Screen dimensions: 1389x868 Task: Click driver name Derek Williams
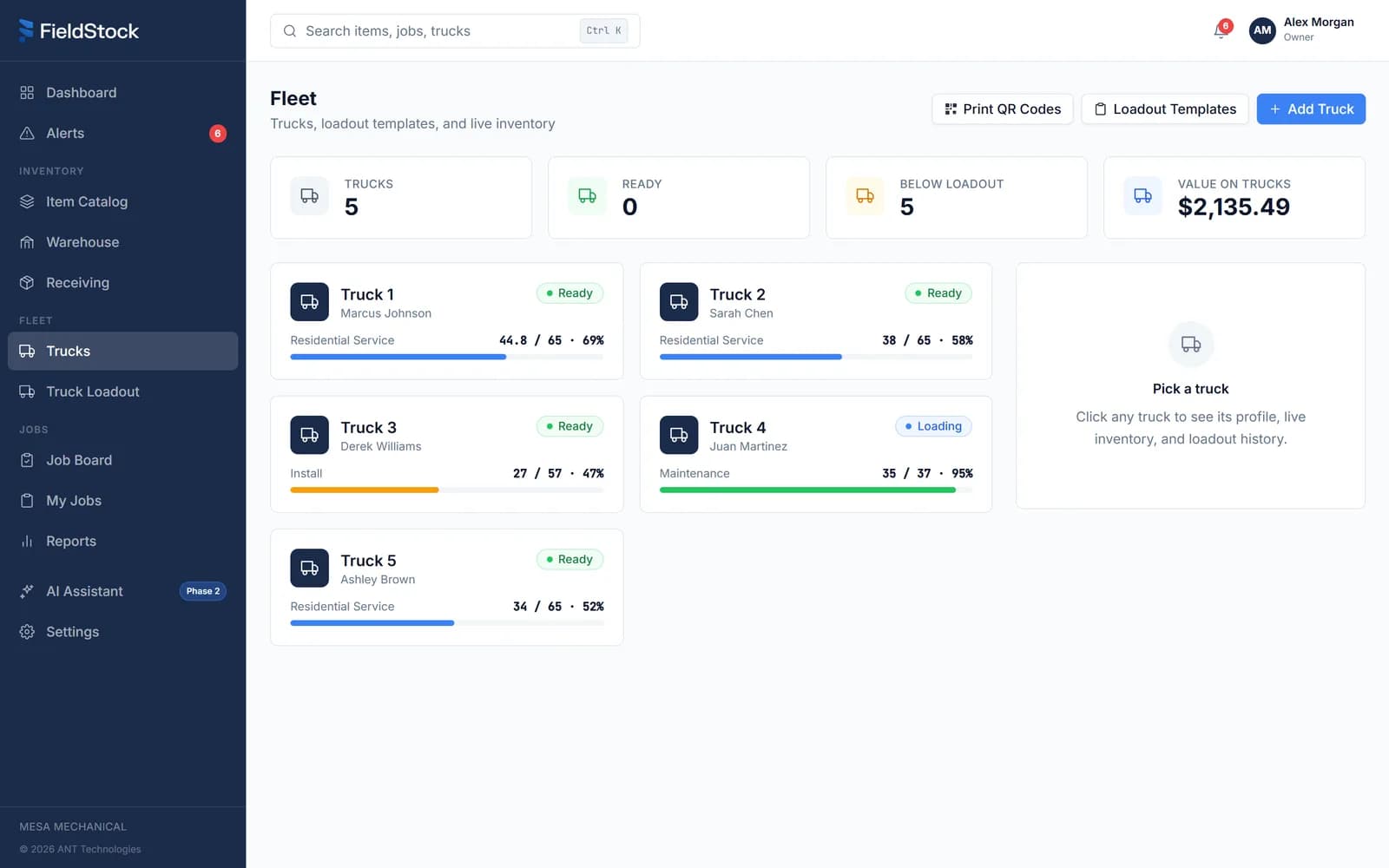tap(381, 446)
